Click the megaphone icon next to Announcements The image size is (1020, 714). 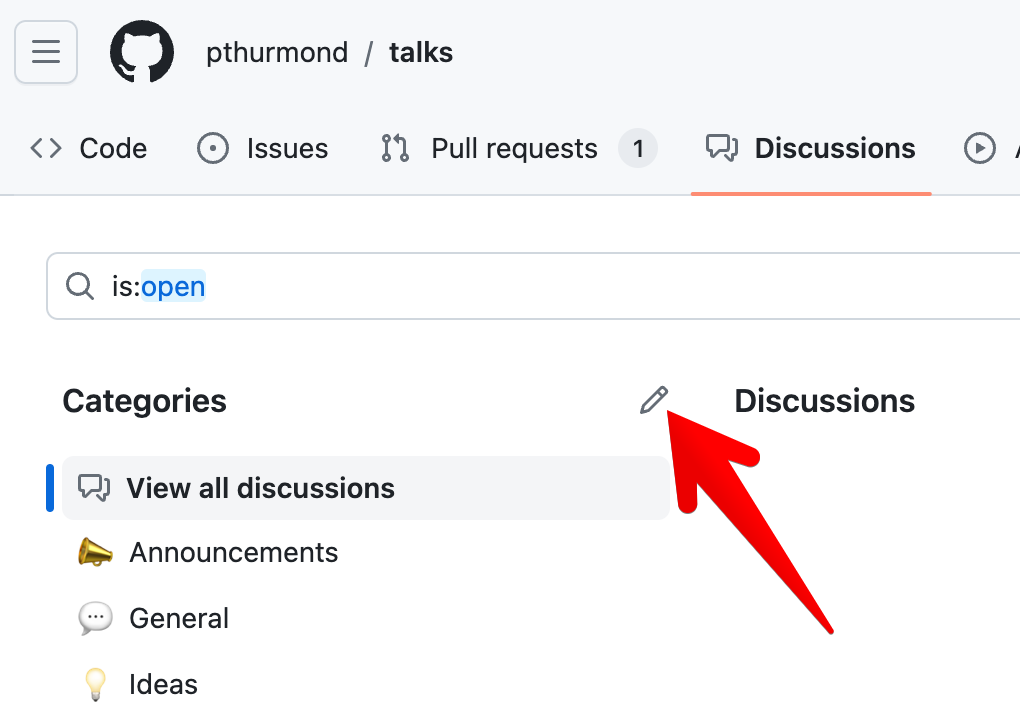(x=95, y=552)
